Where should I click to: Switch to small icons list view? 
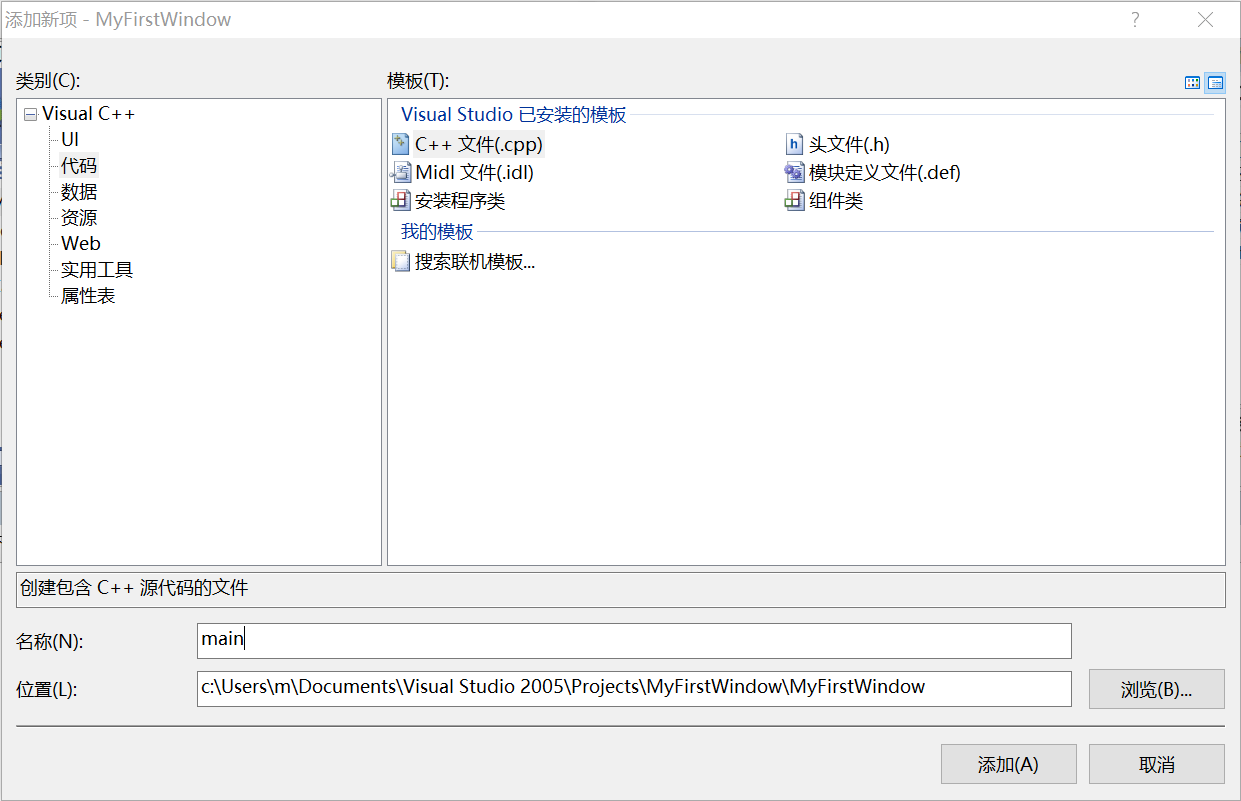coord(1215,83)
